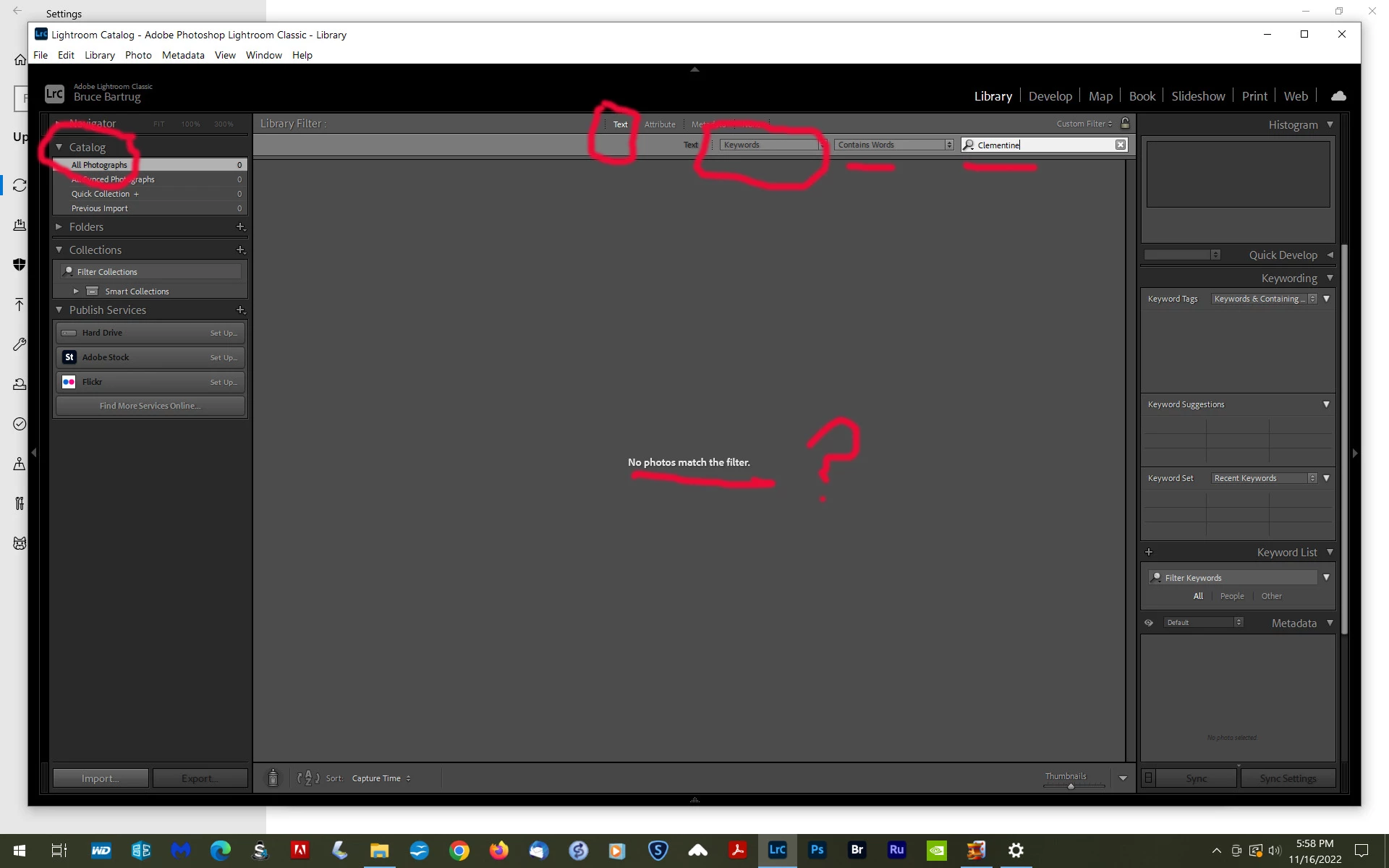Click the Painter spray can tool

tap(273, 778)
